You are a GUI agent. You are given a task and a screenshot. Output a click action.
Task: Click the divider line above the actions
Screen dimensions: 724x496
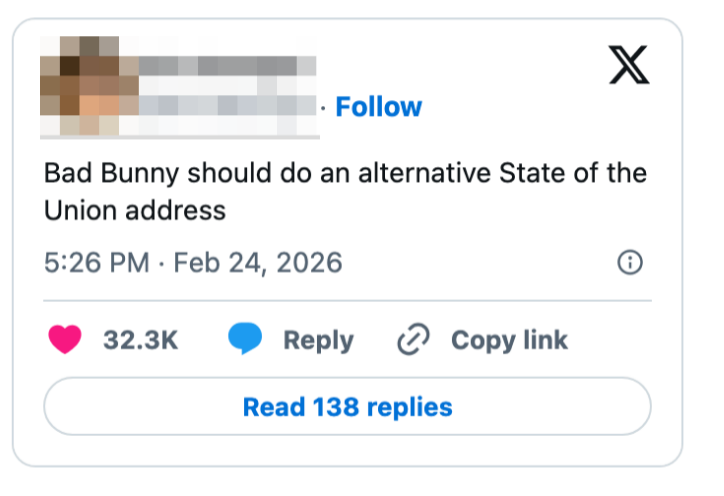click(x=347, y=300)
